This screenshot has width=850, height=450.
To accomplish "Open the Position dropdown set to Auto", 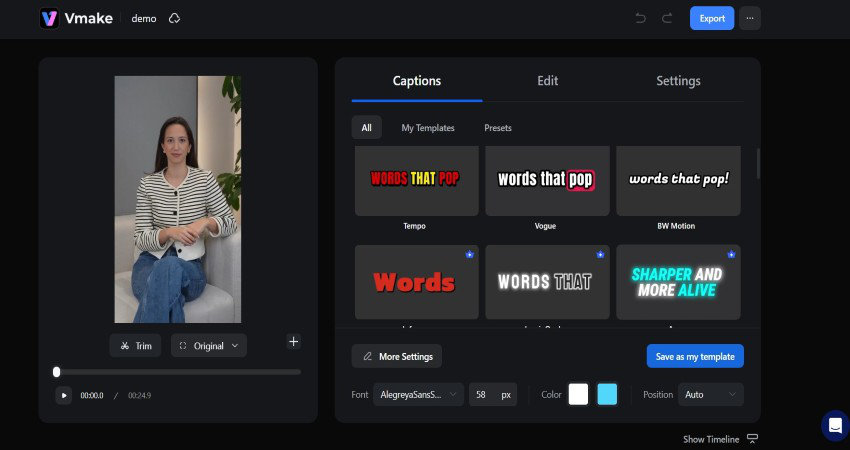I will 711,395.
